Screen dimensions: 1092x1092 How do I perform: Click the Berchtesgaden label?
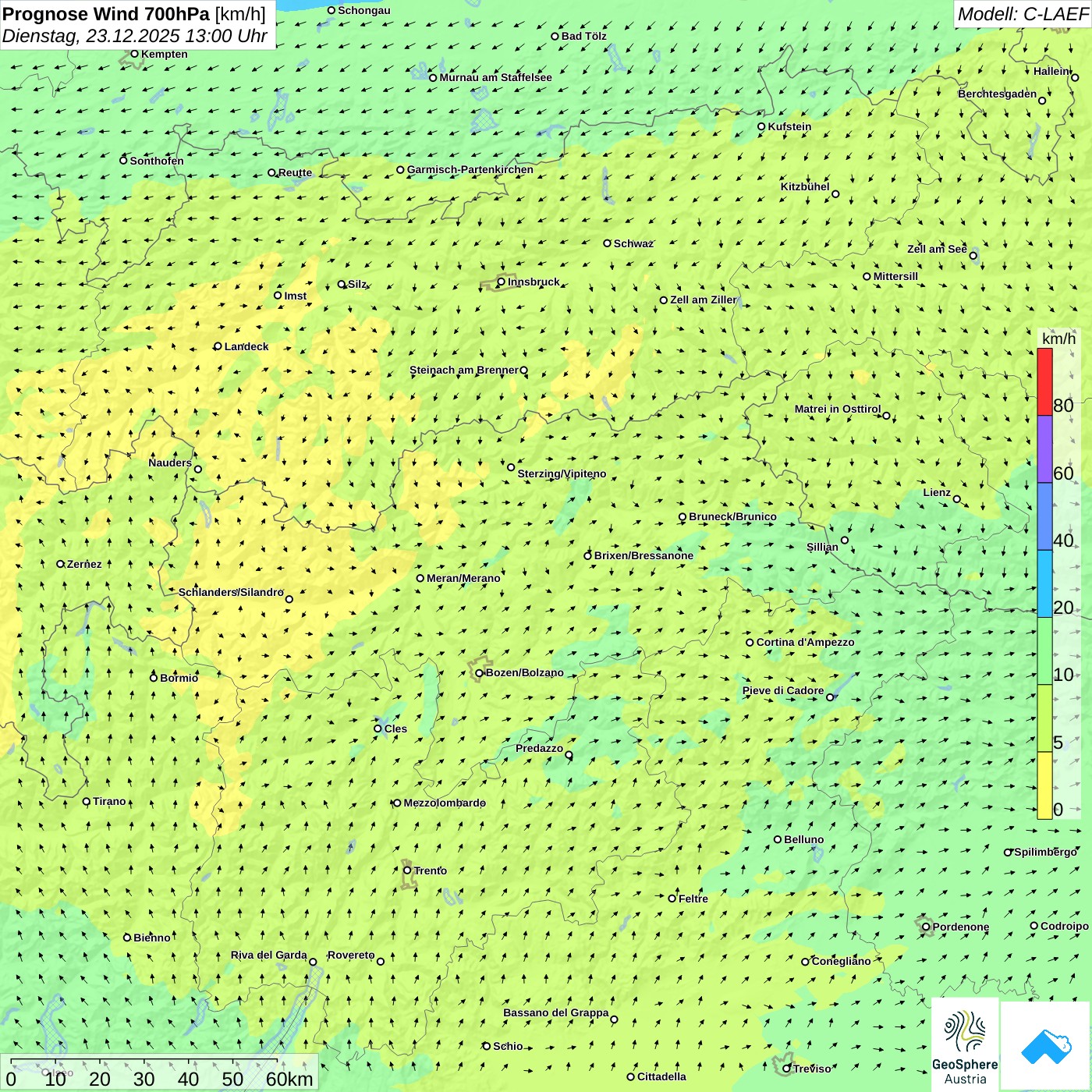(998, 94)
